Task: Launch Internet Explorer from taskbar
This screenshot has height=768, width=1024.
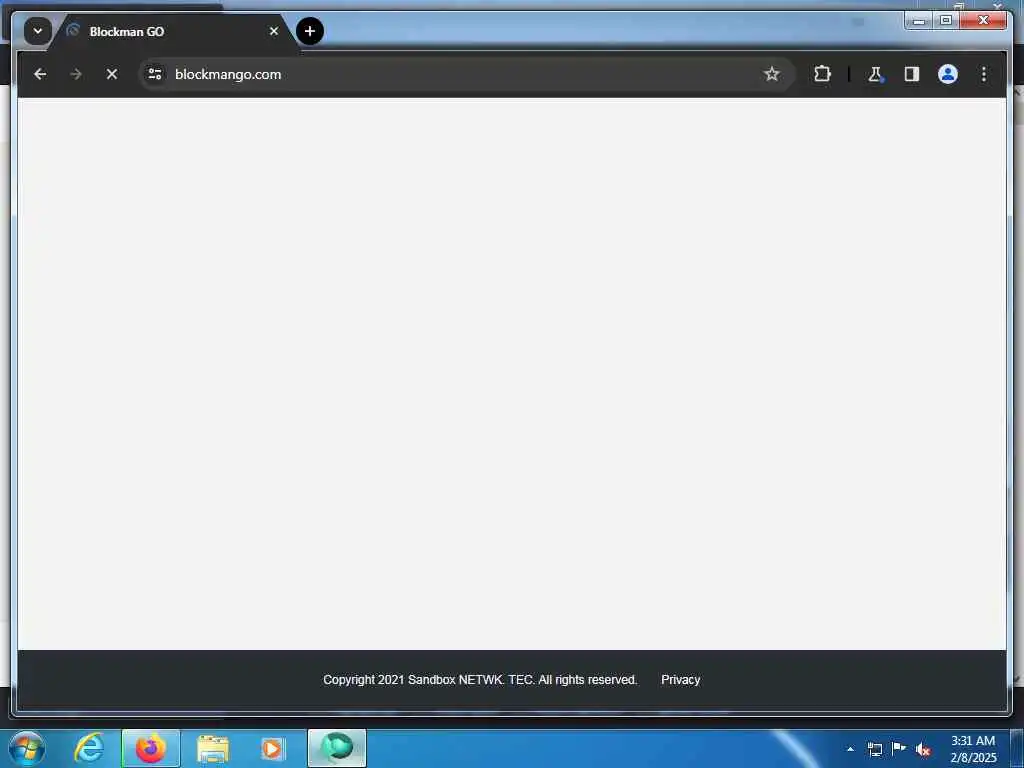Action: click(x=89, y=748)
